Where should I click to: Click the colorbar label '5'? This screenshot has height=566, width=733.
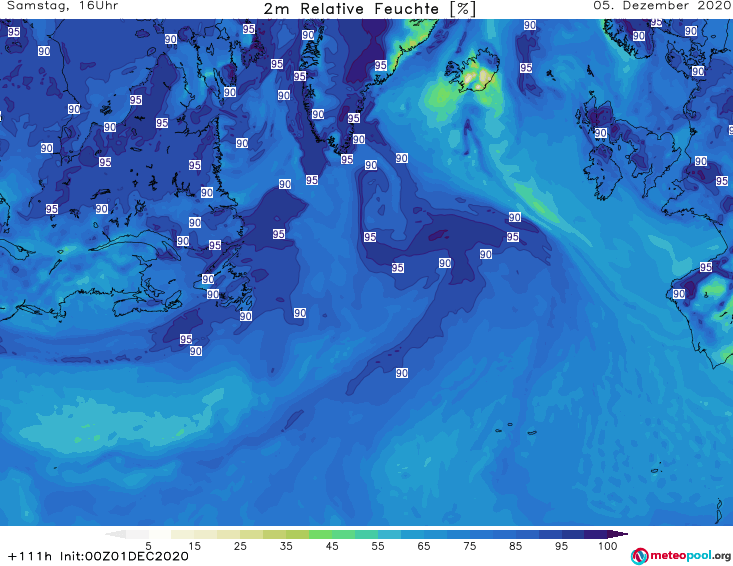coord(148,546)
